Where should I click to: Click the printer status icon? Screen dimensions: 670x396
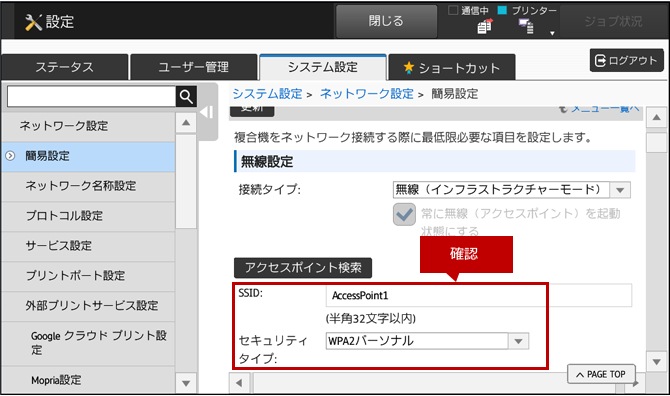pyautogui.click(x=526, y=26)
